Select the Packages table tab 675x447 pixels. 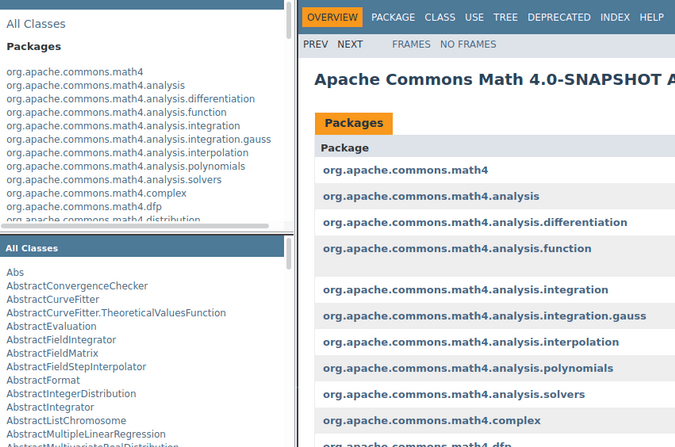click(353, 123)
